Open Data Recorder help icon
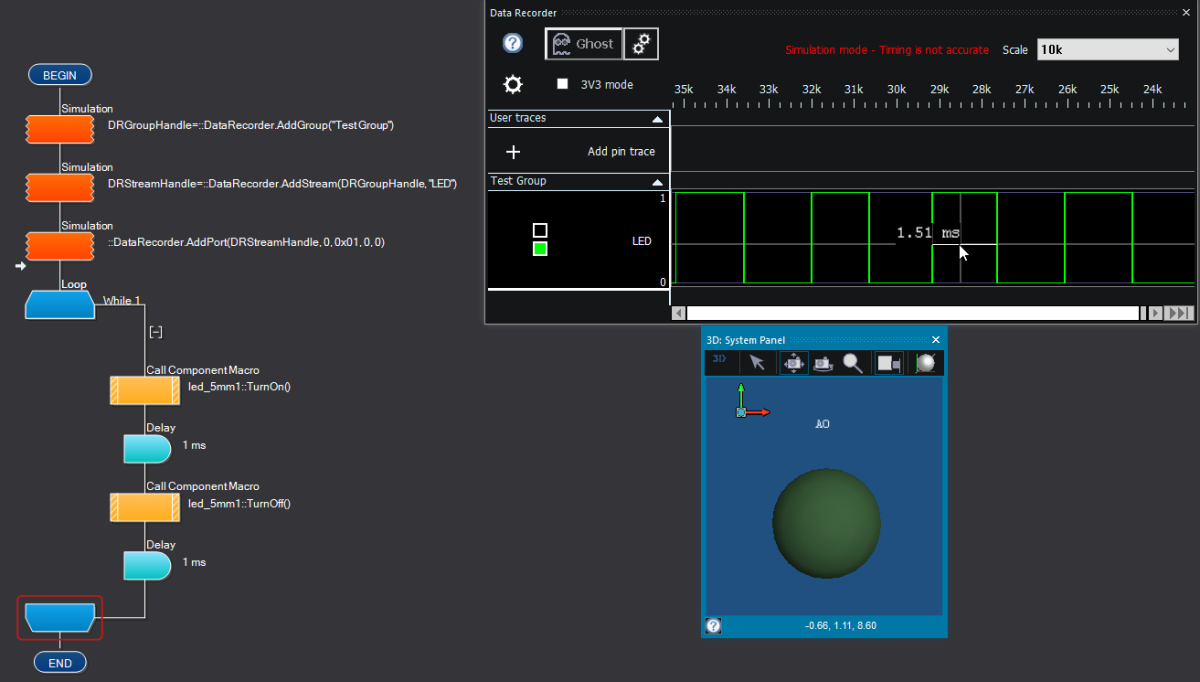This screenshot has height=682, width=1200. pos(512,43)
